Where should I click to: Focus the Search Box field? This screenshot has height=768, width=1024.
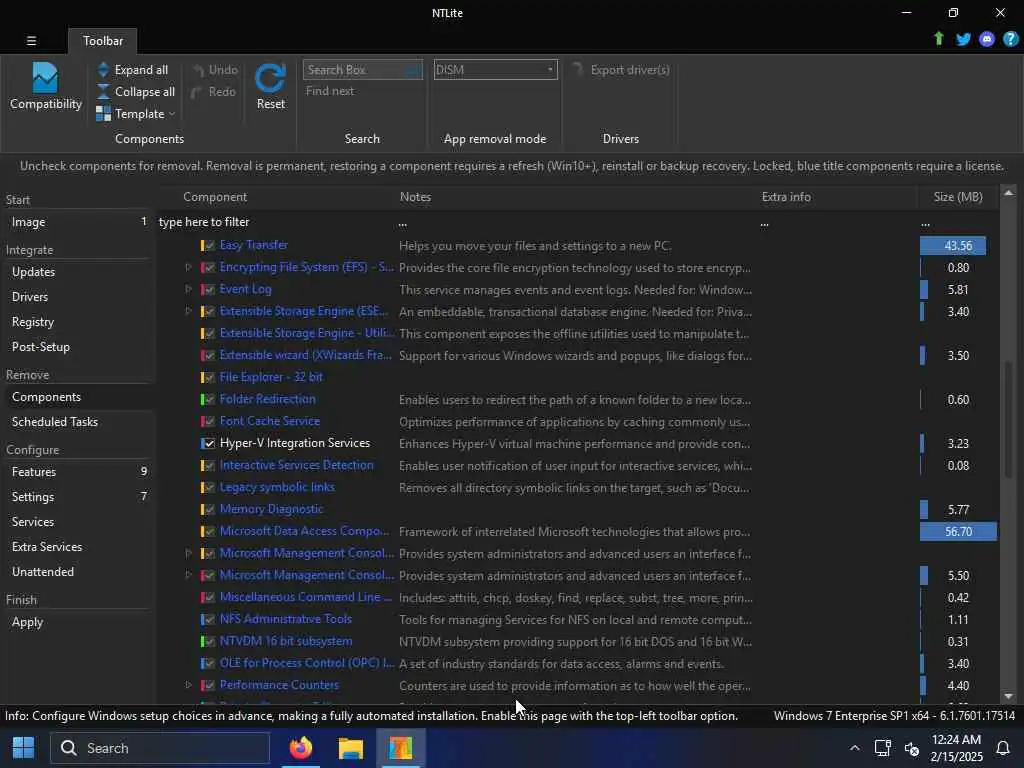(x=362, y=69)
